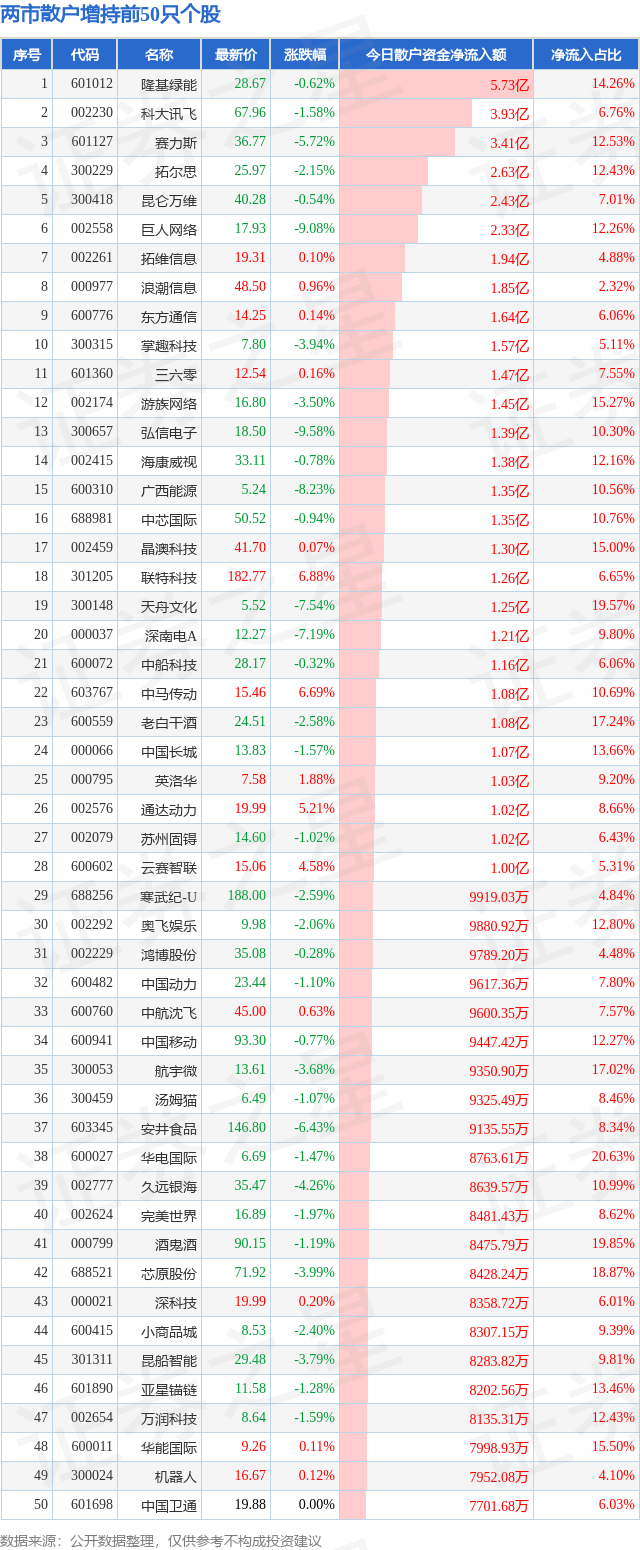Select stock name 天舟文化
Viewport: 640px width, 1550px height.
(169, 607)
